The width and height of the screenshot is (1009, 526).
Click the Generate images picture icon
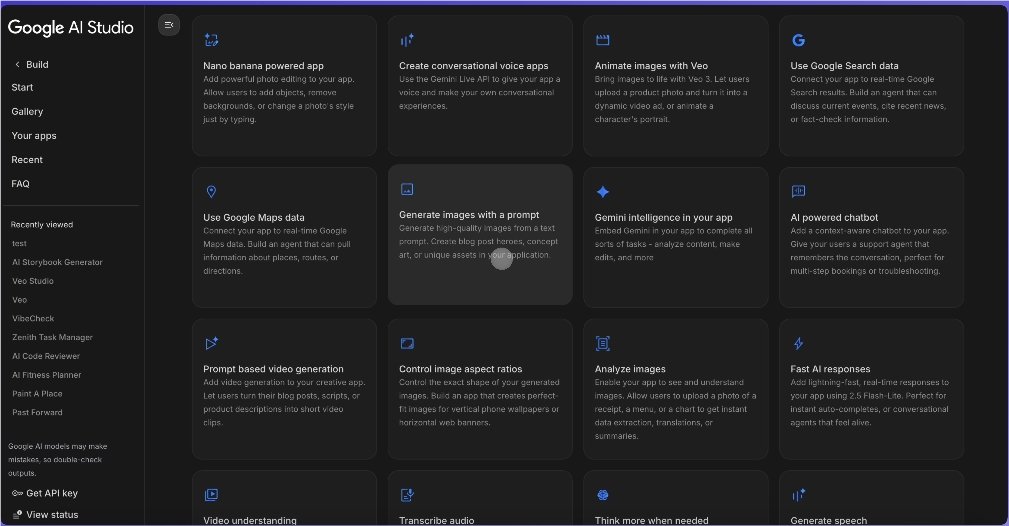point(407,189)
